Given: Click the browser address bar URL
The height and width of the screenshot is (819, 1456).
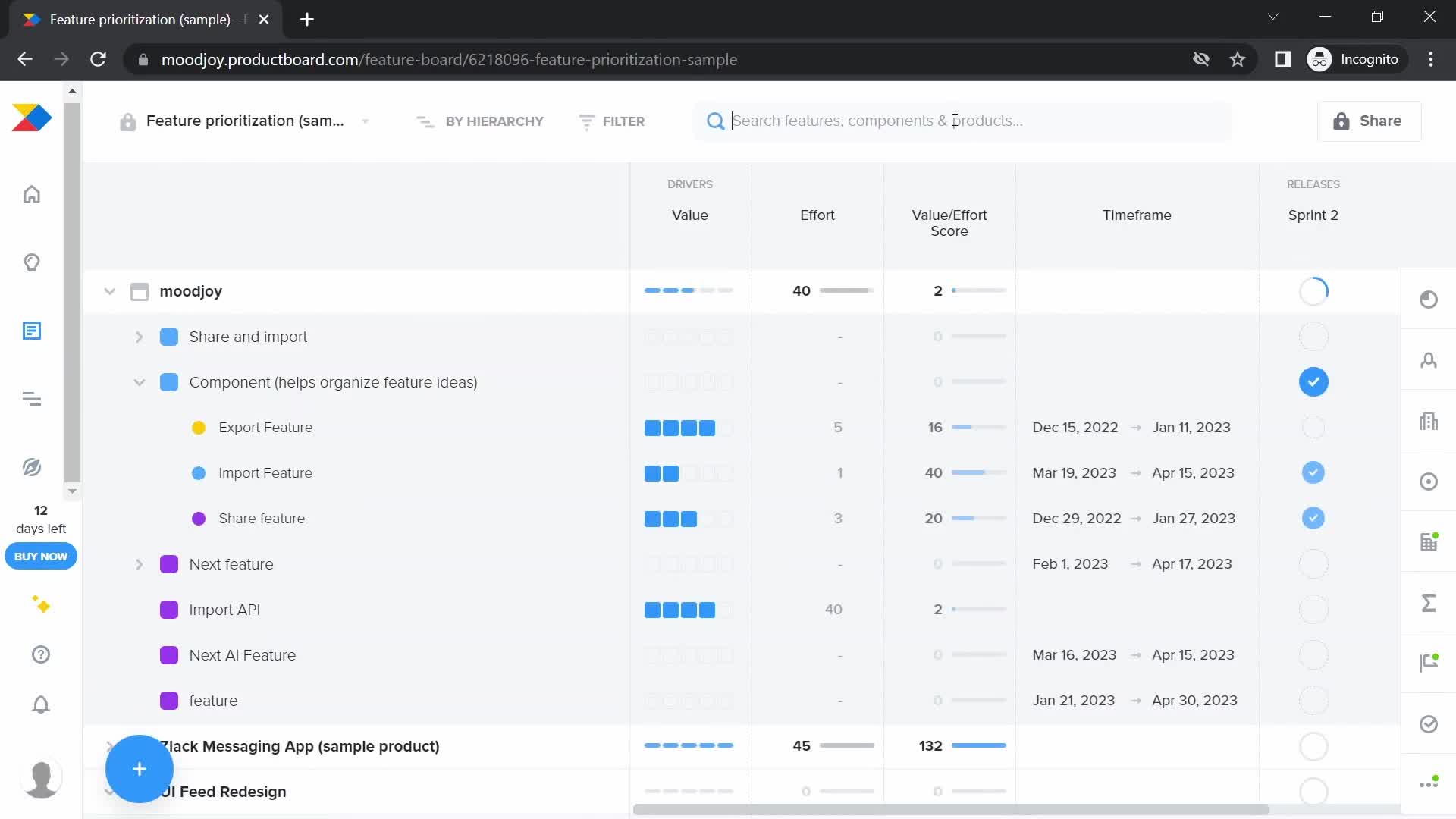Looking at the screenshot, I should 449,59.
